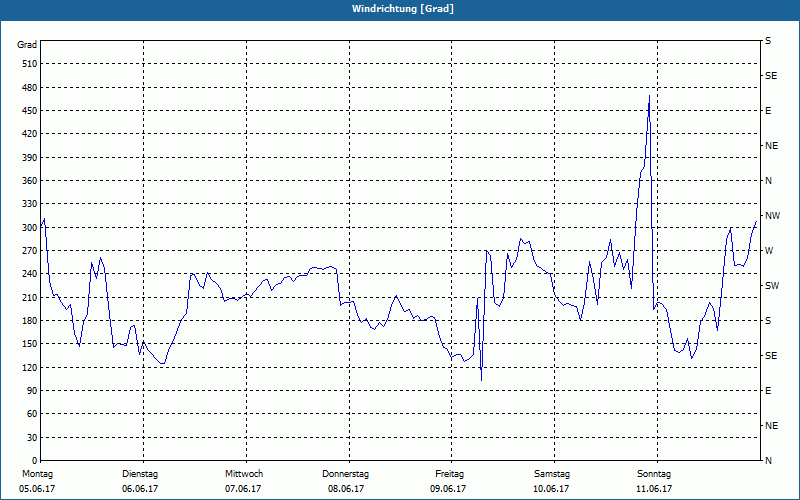
Task: Click the "NW" compass direction label
Action: tap(772, 216)
